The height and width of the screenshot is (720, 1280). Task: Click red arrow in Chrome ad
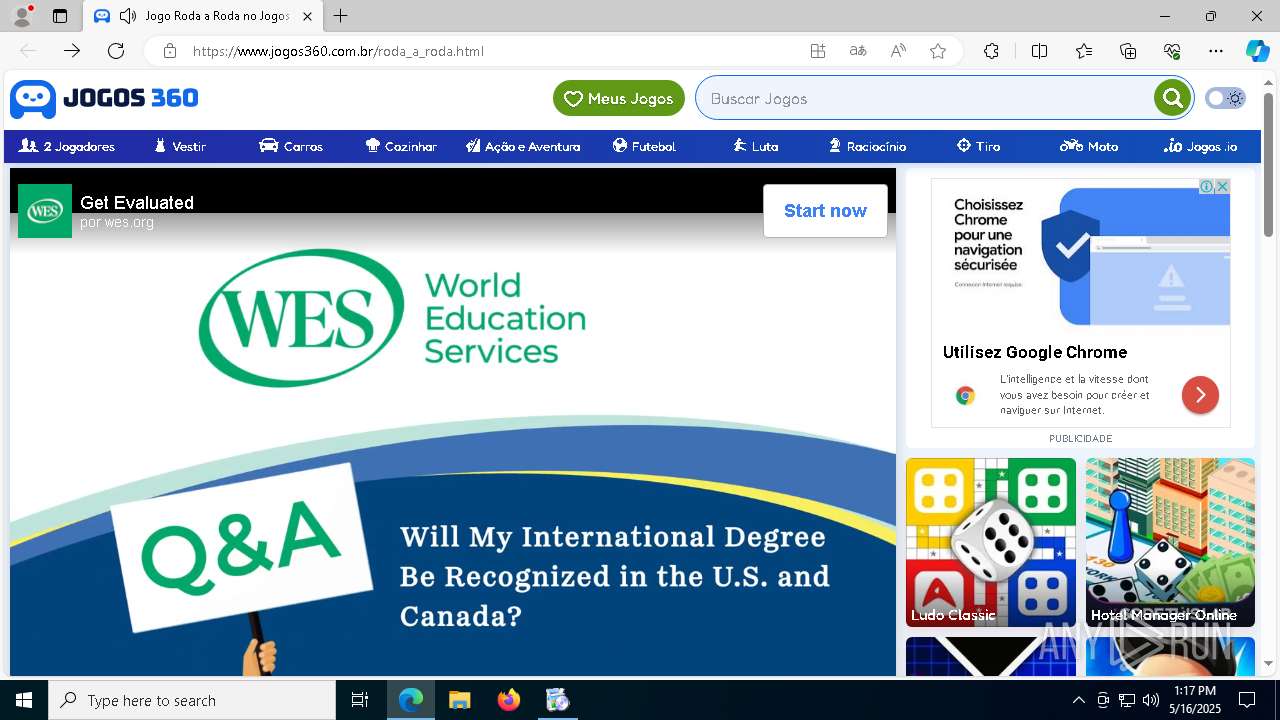(1200, 395)
